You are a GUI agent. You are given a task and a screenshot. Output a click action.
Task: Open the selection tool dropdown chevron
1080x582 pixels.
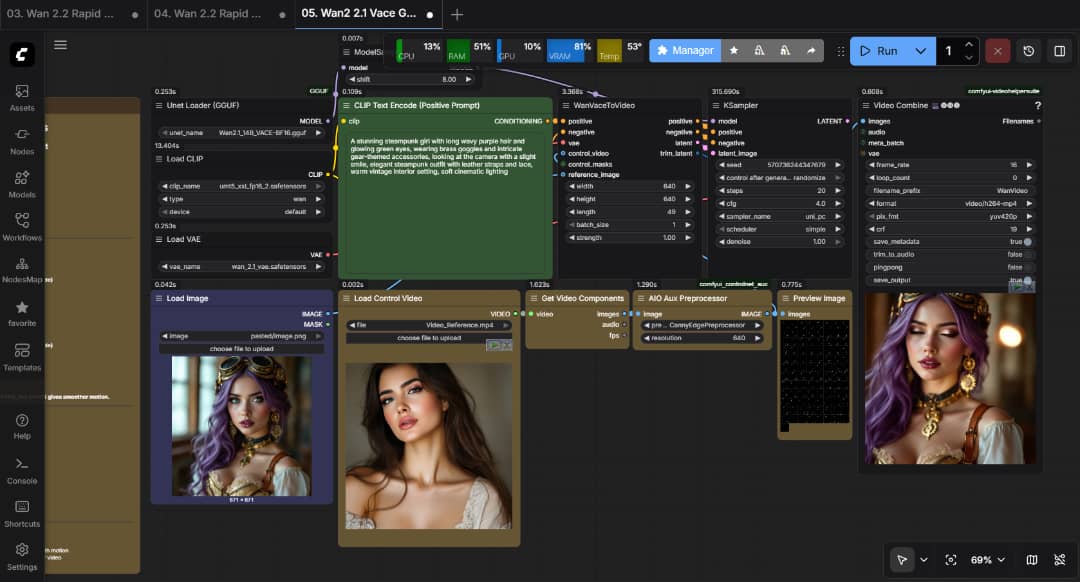(x=924, y=560)
